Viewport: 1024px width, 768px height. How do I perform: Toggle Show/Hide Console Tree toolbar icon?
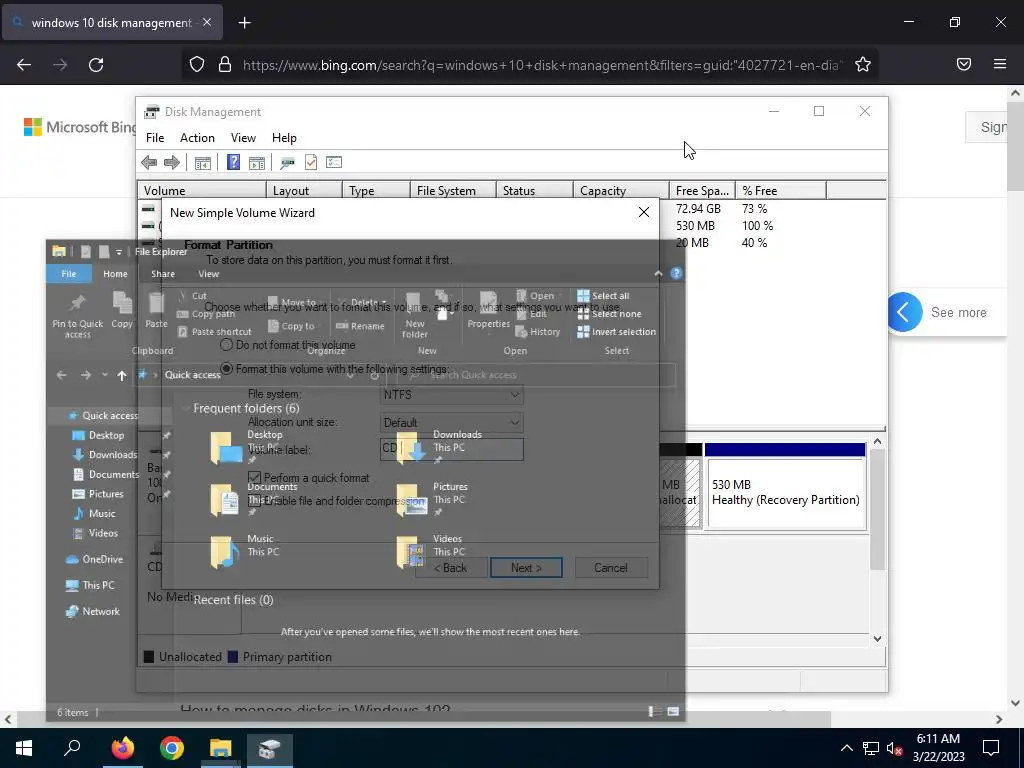click(x=202, y=163)
